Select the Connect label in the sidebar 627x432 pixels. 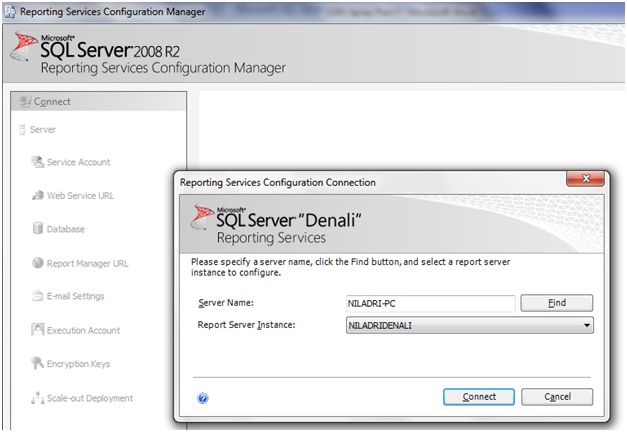click(x=52, y=102)
